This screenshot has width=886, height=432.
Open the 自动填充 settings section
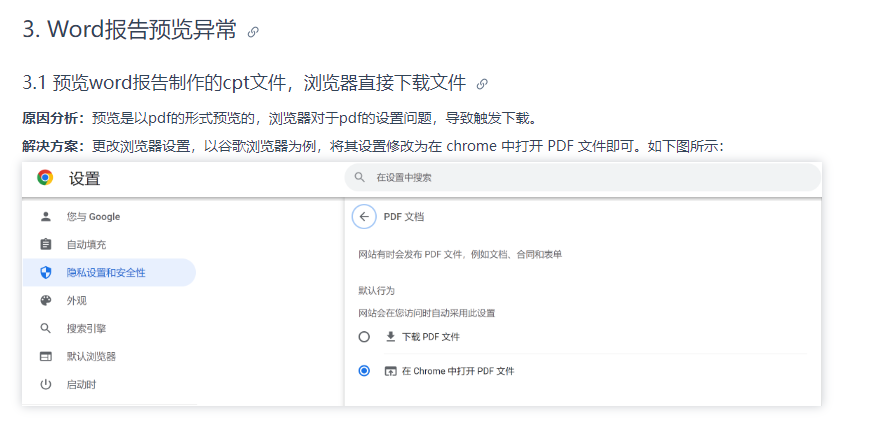[109, 245]
